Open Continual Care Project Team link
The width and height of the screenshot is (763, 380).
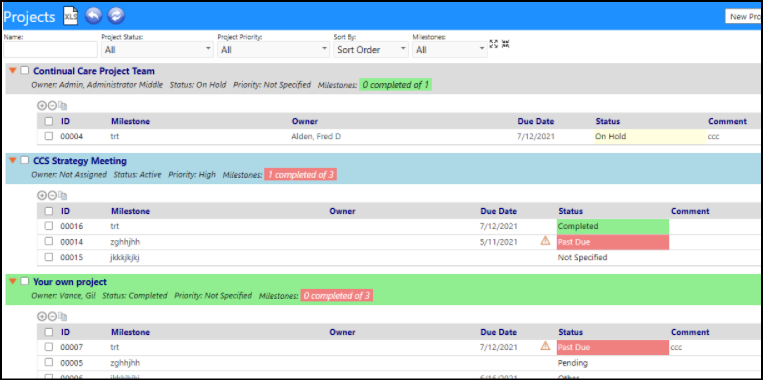pyautogui.click(x=94, y=71)
